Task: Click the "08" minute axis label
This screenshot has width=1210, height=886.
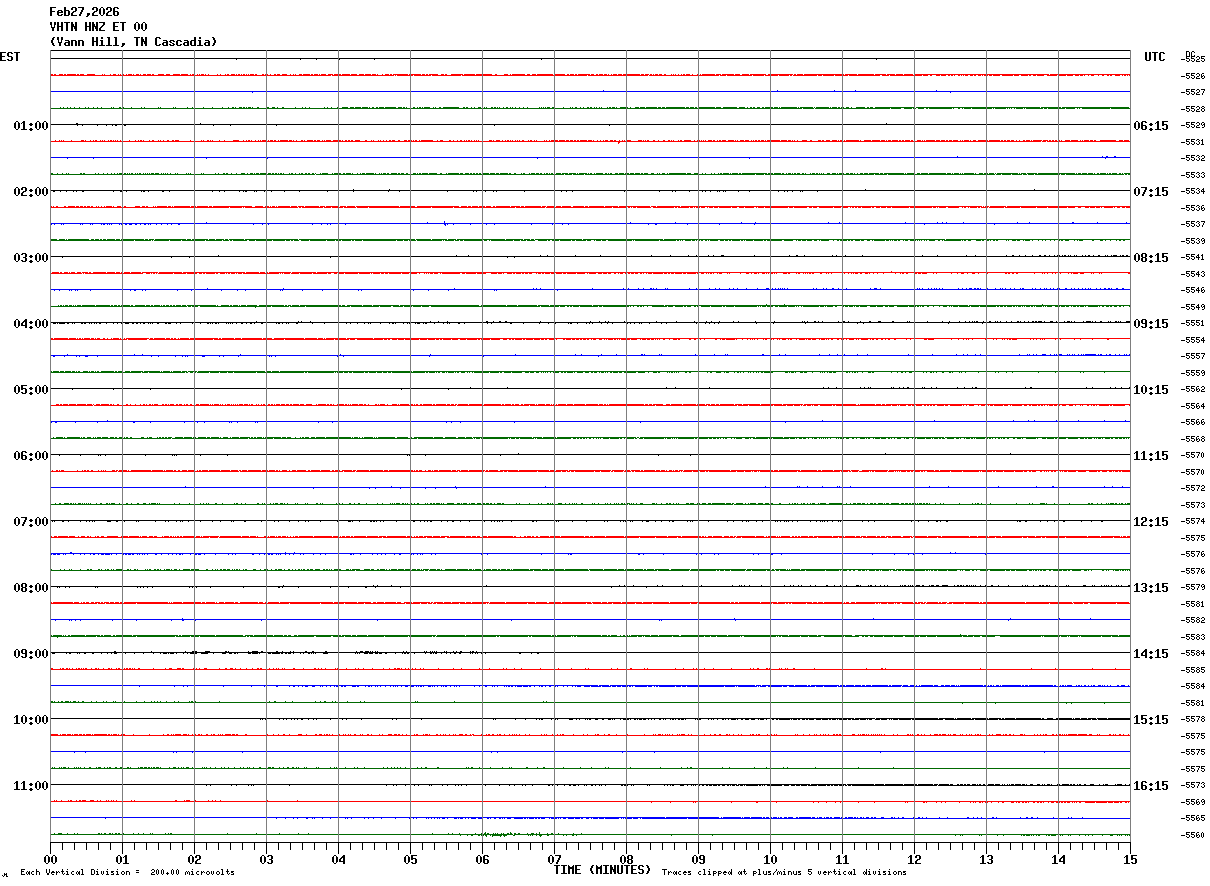Action: [626, 859]
